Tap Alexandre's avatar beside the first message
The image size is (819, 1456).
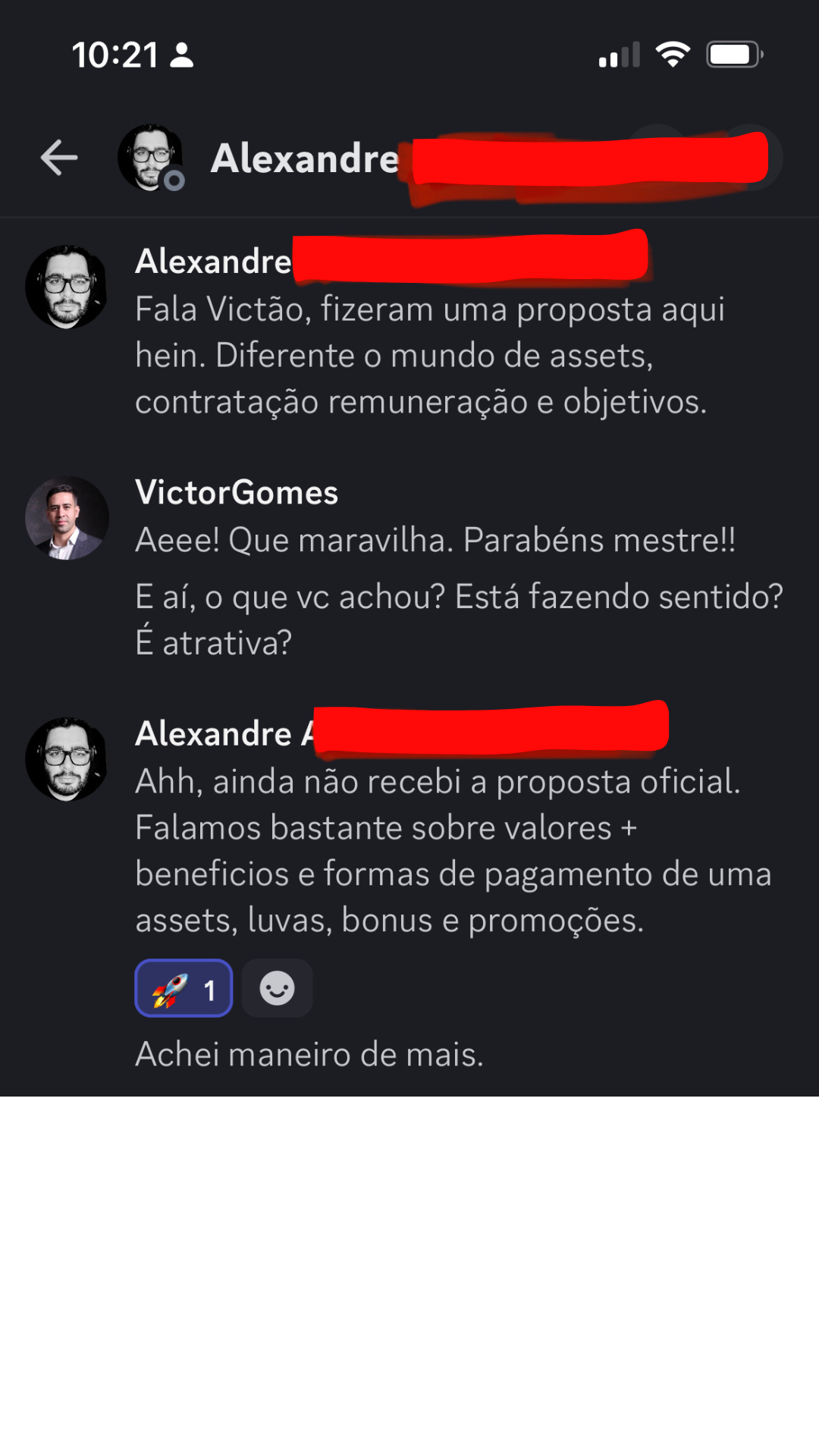(x=67, y=287)
